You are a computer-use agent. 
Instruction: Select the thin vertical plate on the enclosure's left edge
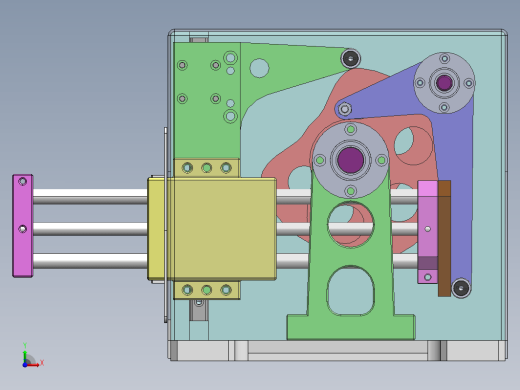click(x=165, y=225)
